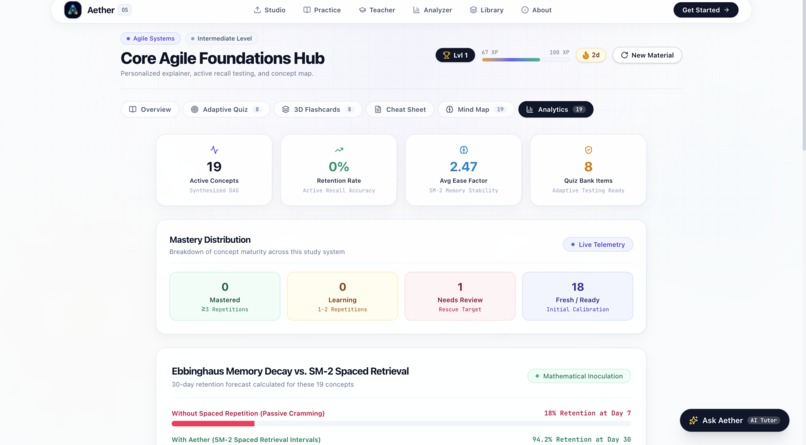This screenshot has height=445, width=806.
Task: Open the Cheat Sheet tab
Action: point(400,109)
